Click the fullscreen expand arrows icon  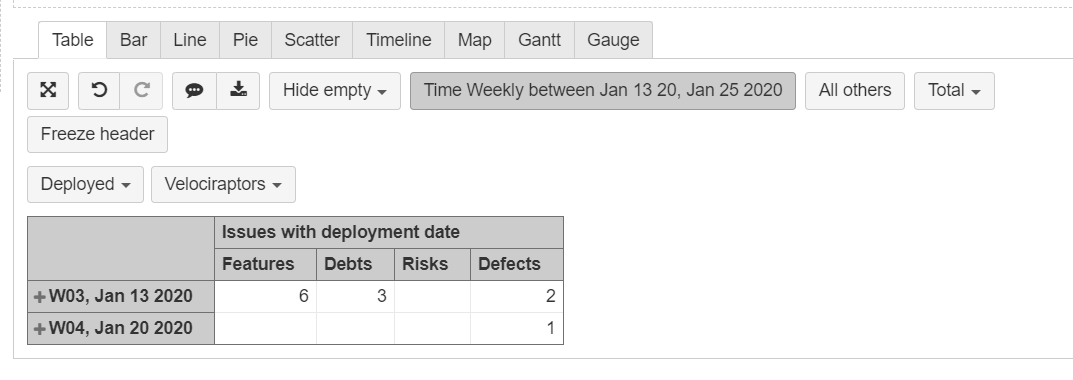point(48,90)
